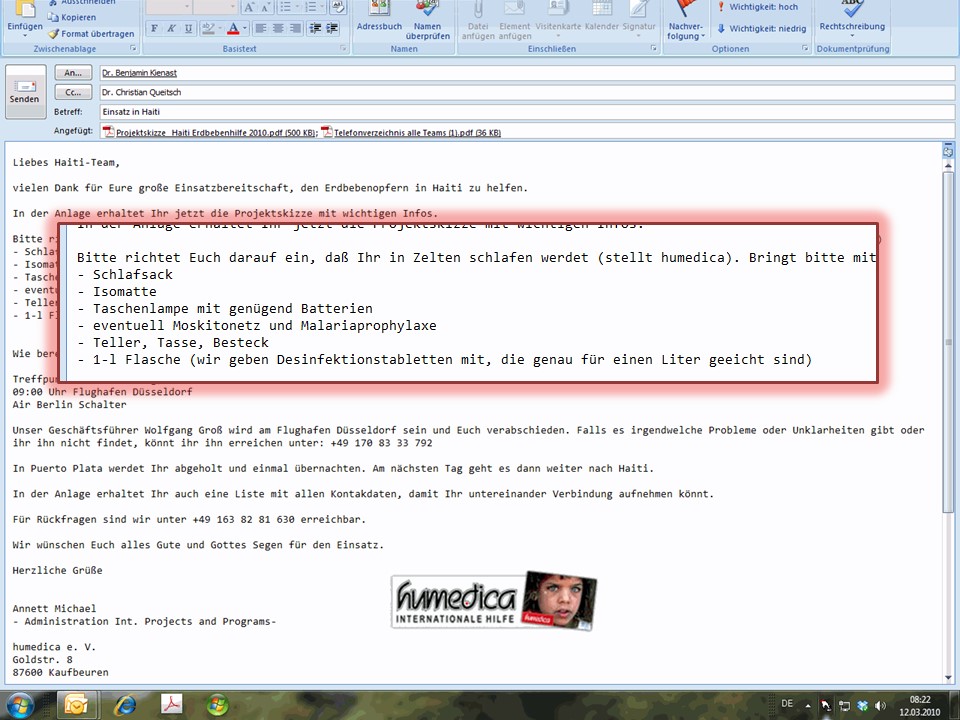The height and width of the screenshot is (720, 960).
Task: Set Wichtigkeit: hoch for message
Action: coord(761,7)
